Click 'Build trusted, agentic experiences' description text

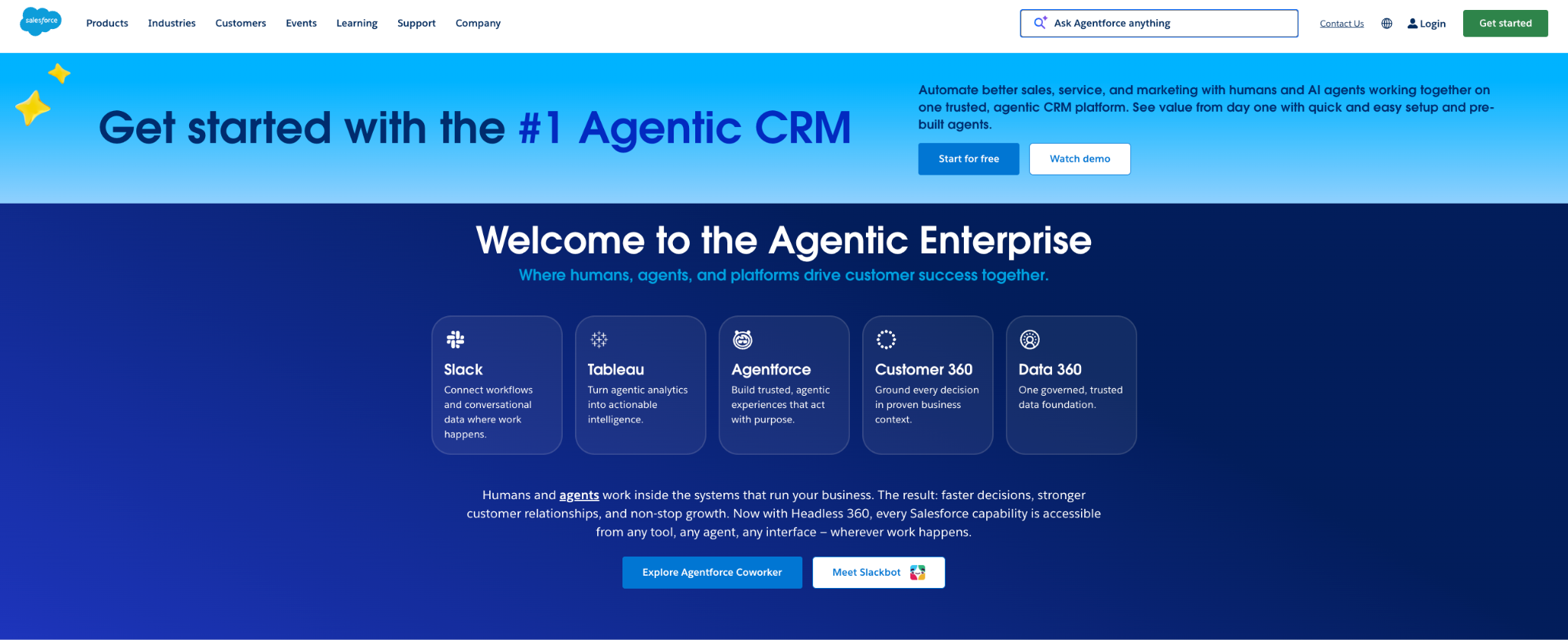pyautogui.click(x=780, y=405)
